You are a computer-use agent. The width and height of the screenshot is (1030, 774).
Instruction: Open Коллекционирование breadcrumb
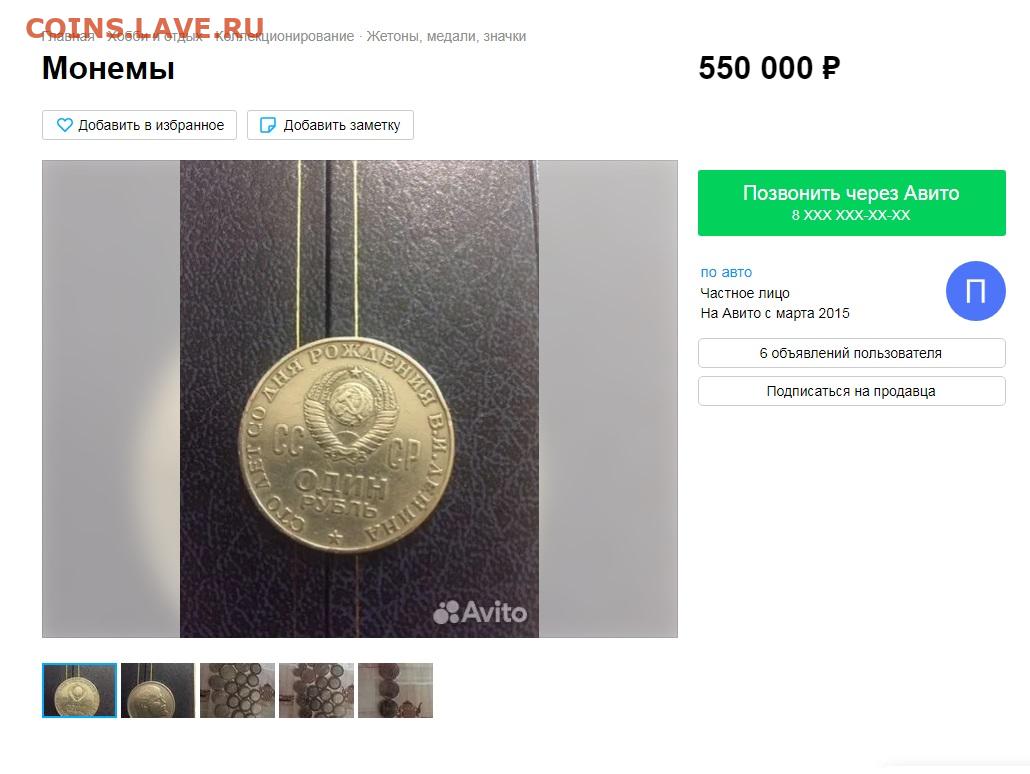pos(284,36)
